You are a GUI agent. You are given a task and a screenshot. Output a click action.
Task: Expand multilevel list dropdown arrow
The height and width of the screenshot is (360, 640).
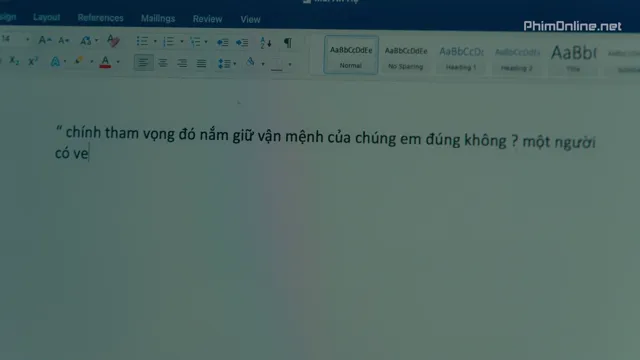tap(206, 42)
